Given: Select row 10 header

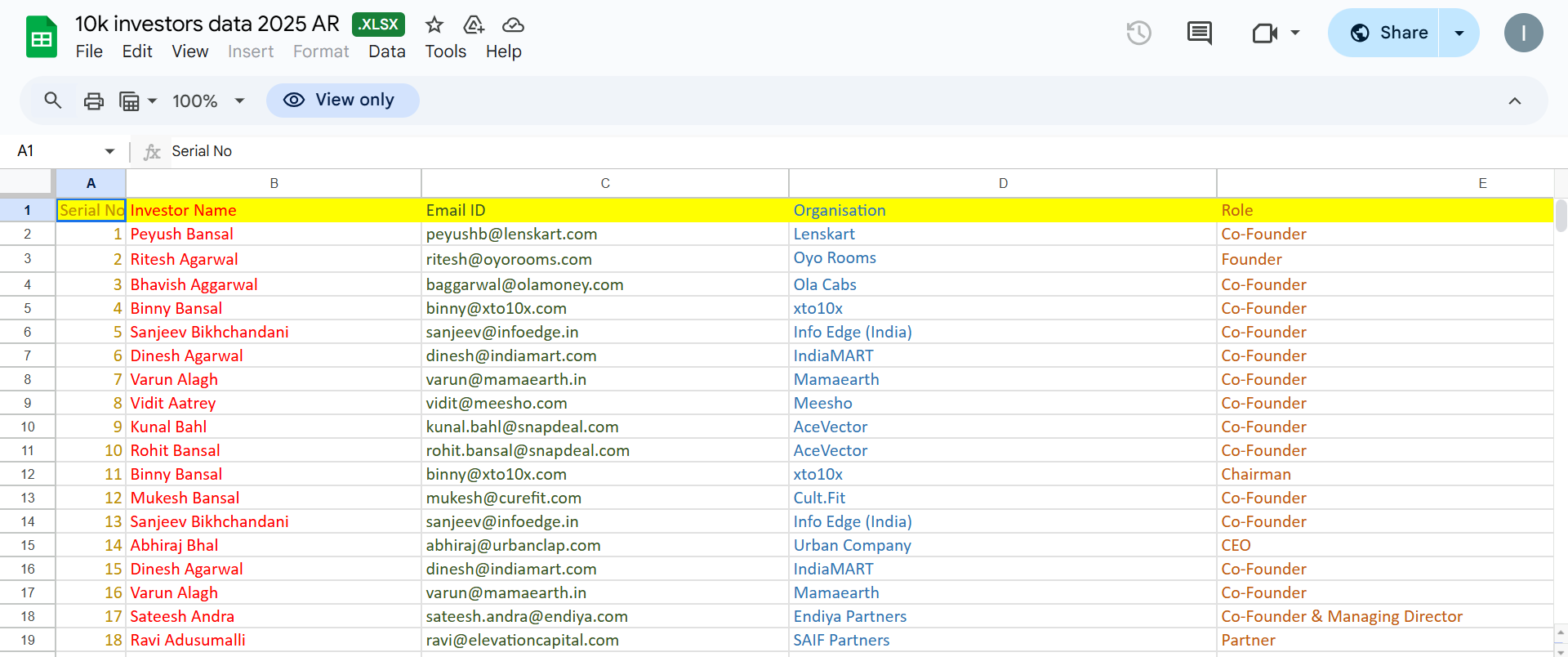Looking at the screenshot, I should point(27,427).
